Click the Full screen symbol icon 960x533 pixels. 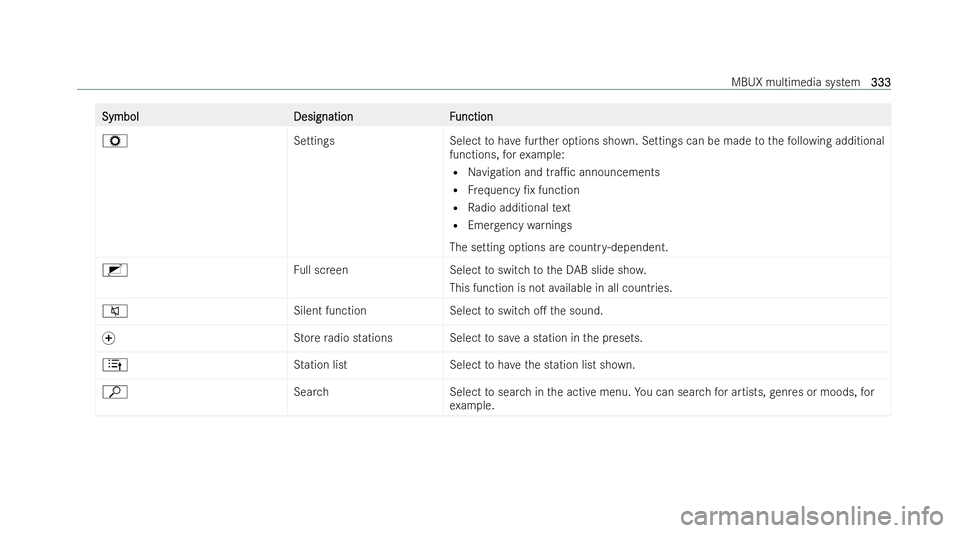tap(115, 270)
